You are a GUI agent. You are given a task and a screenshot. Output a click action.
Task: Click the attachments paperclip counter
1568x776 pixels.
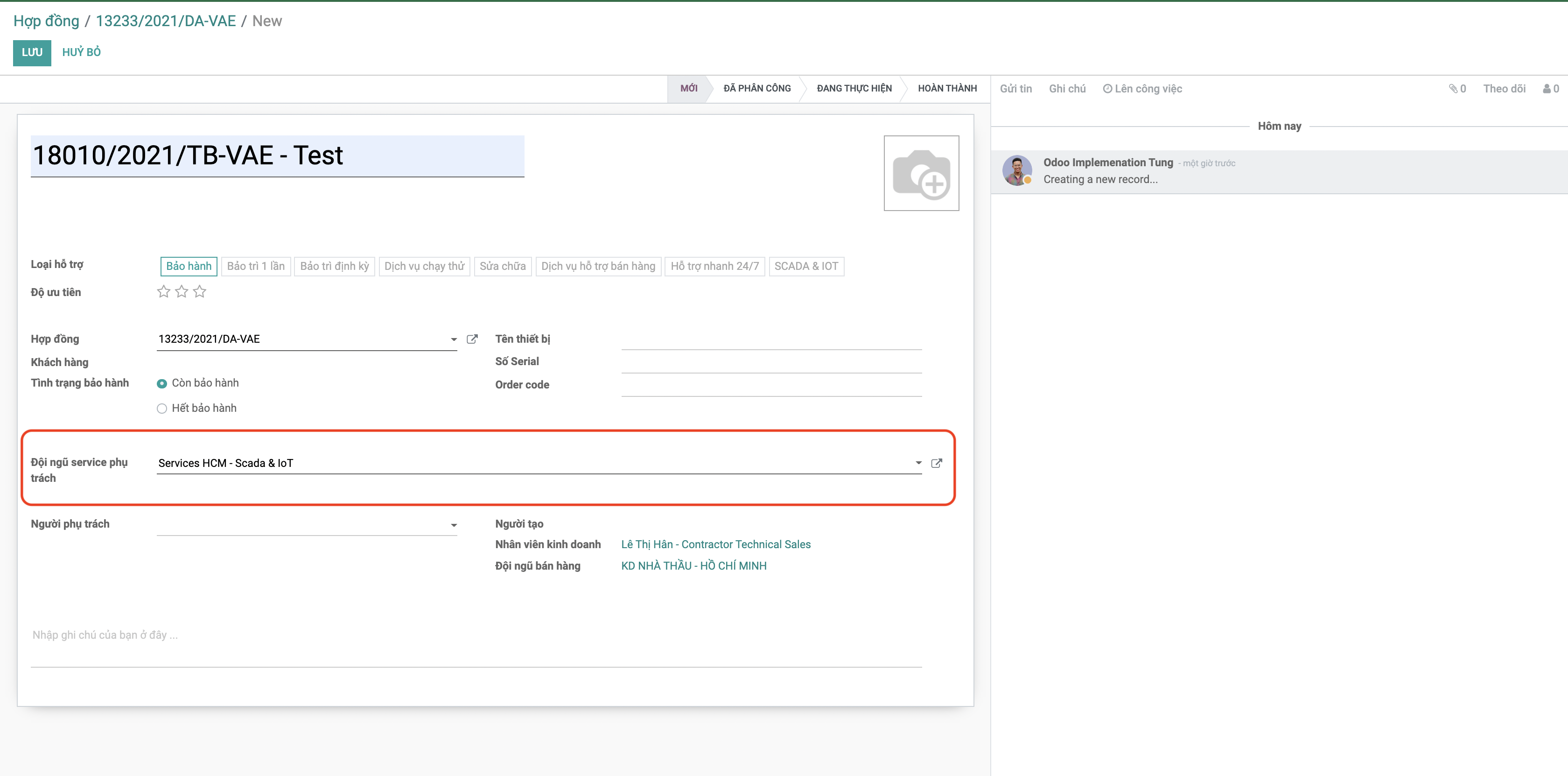click(1456, 89)
